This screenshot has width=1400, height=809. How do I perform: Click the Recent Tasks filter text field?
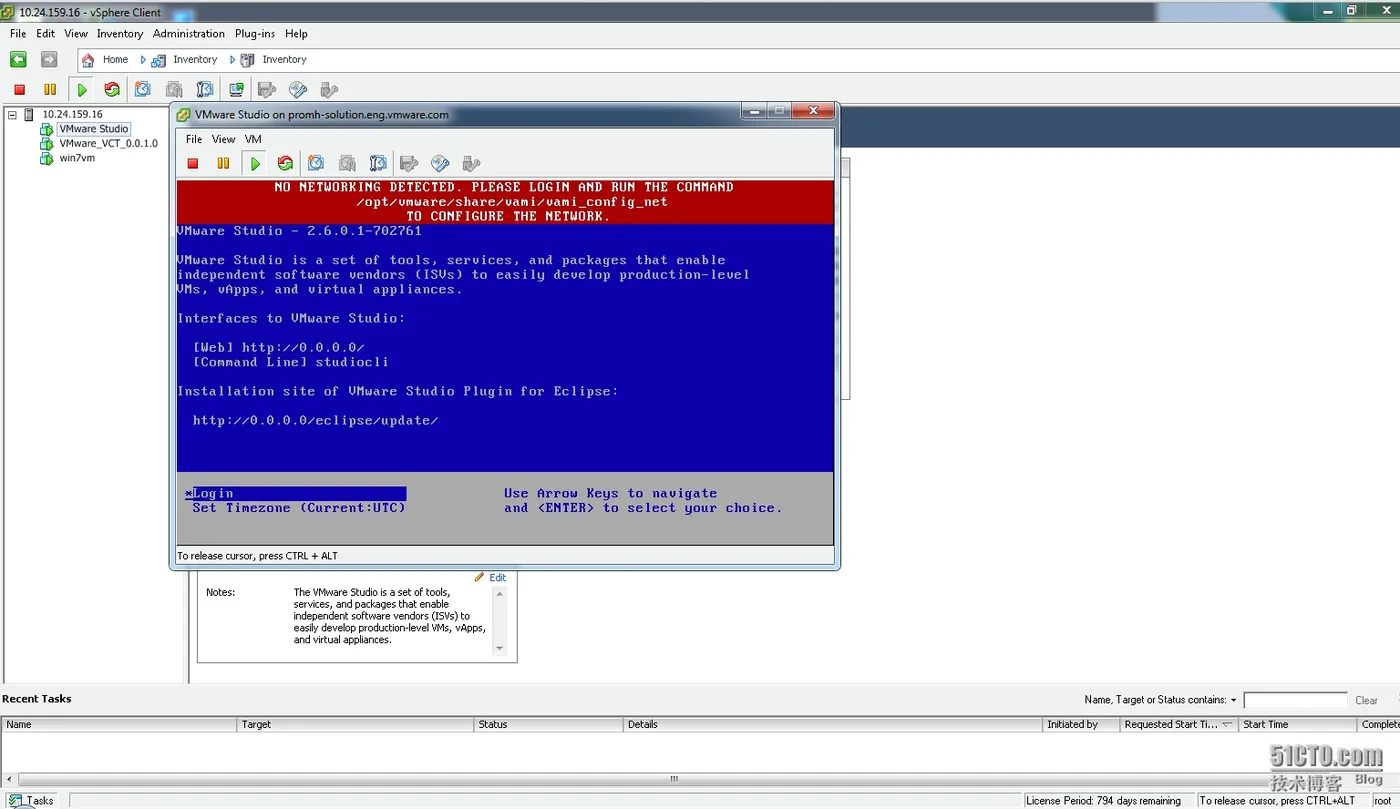[1295, 700]
